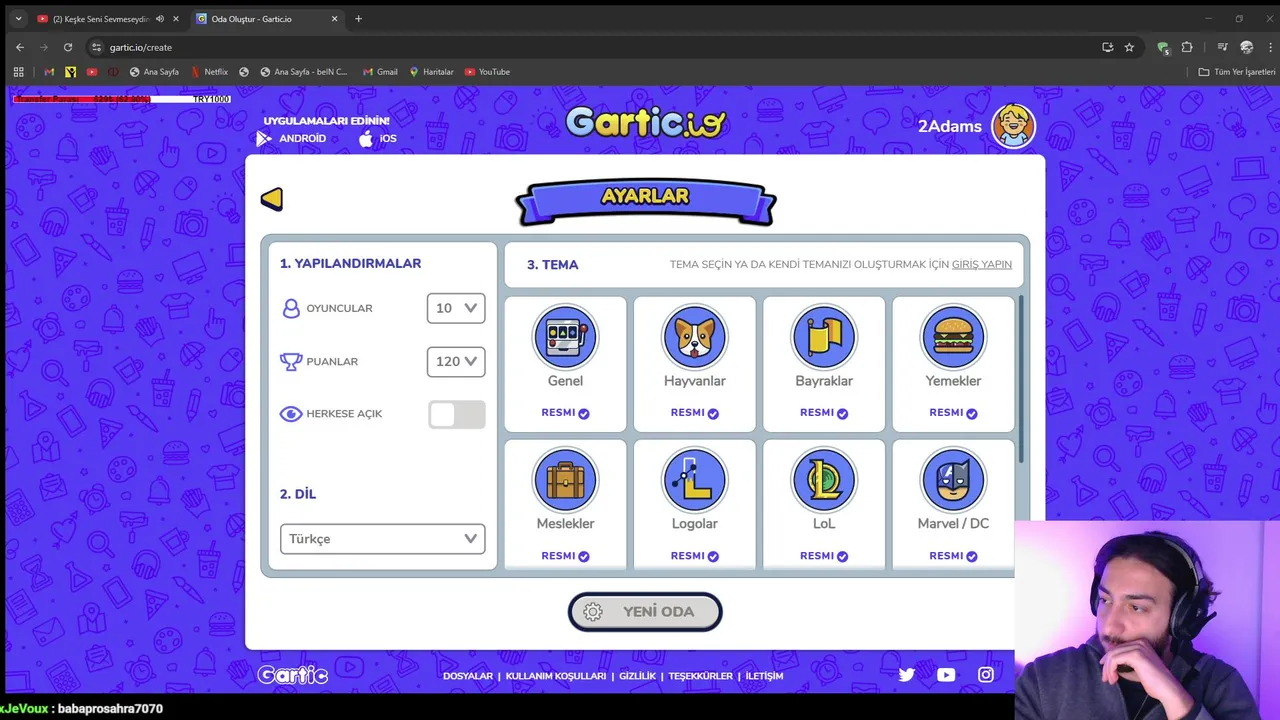
Task: Open the Dosyalar footer link
Action: 468,676
